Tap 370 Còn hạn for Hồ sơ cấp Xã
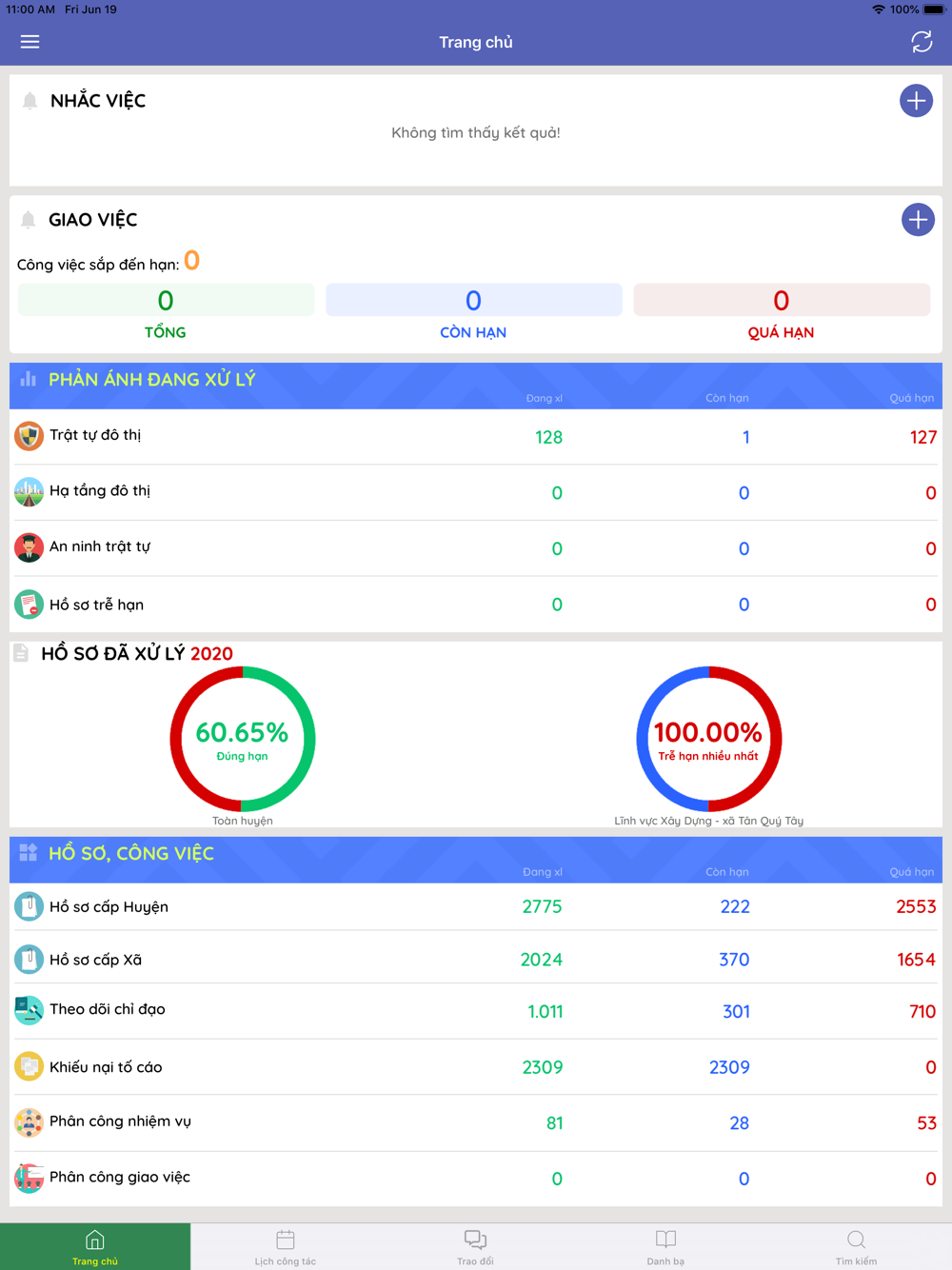The width and height of the screenshot is (952, 1270). pos(734,960)
